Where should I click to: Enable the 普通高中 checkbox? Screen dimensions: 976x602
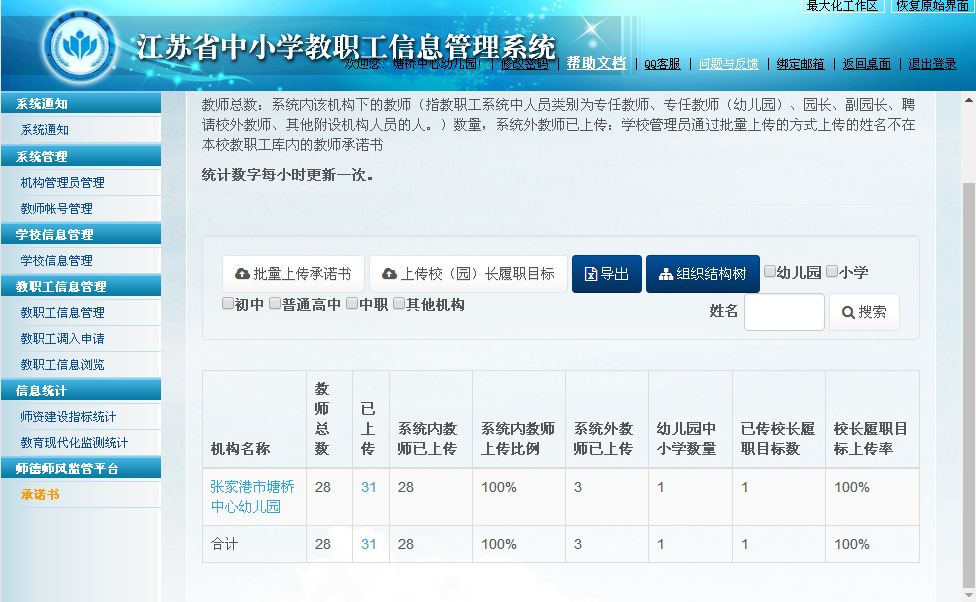[x=273, y=302]
